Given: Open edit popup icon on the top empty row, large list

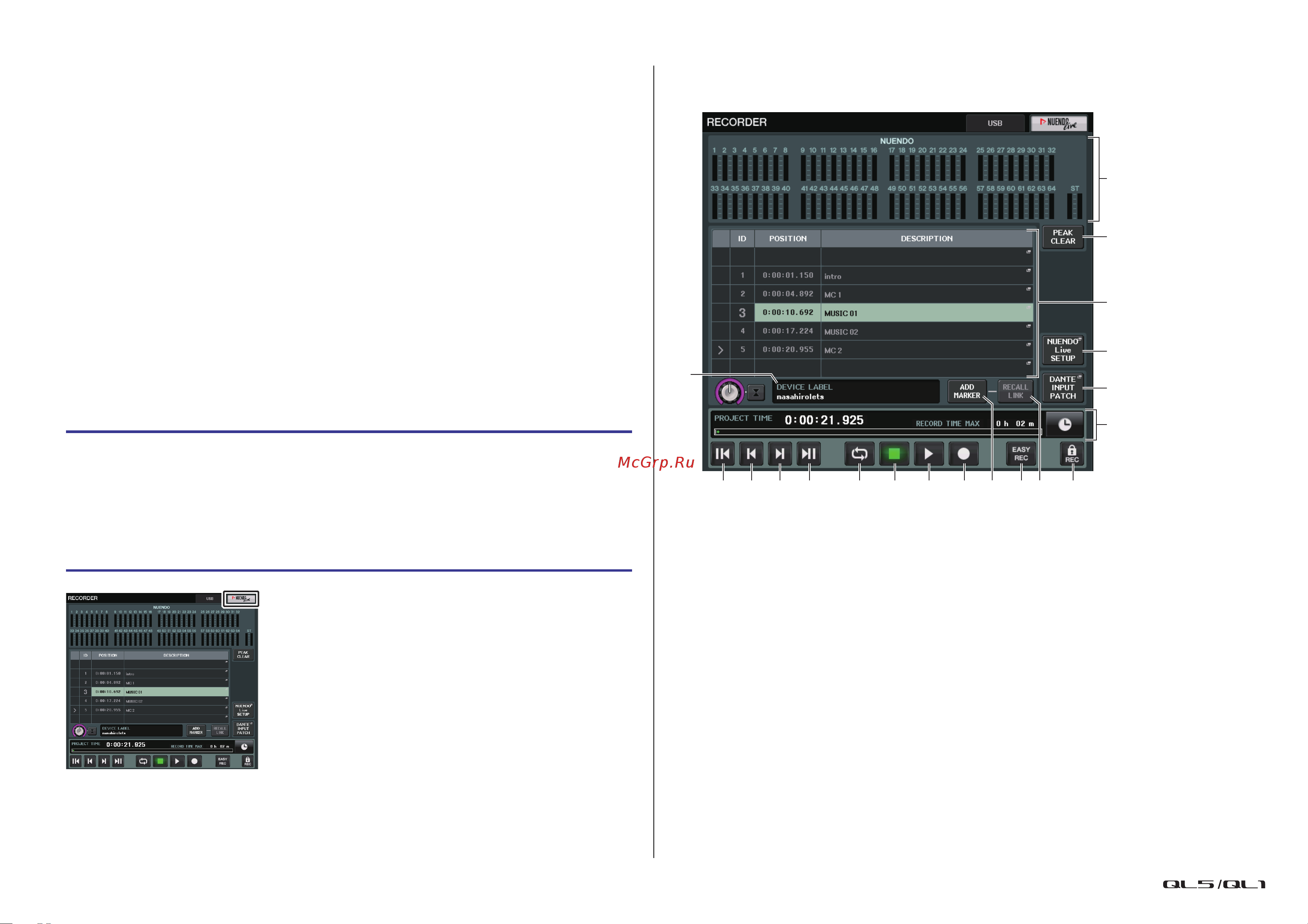Looking at the screenshot, I should [x=1028, y=251].
